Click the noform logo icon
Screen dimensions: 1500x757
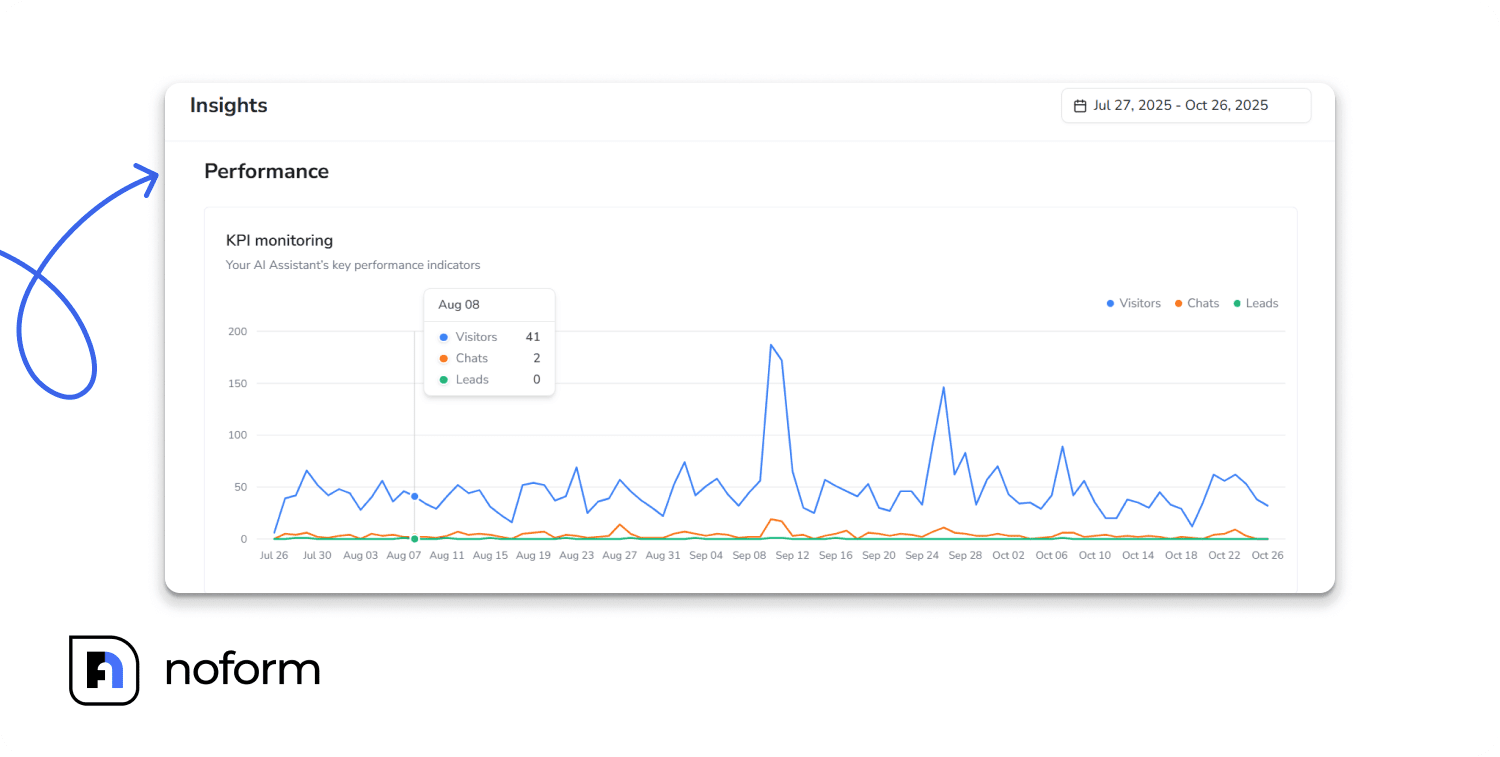click(x=104, y=670)
